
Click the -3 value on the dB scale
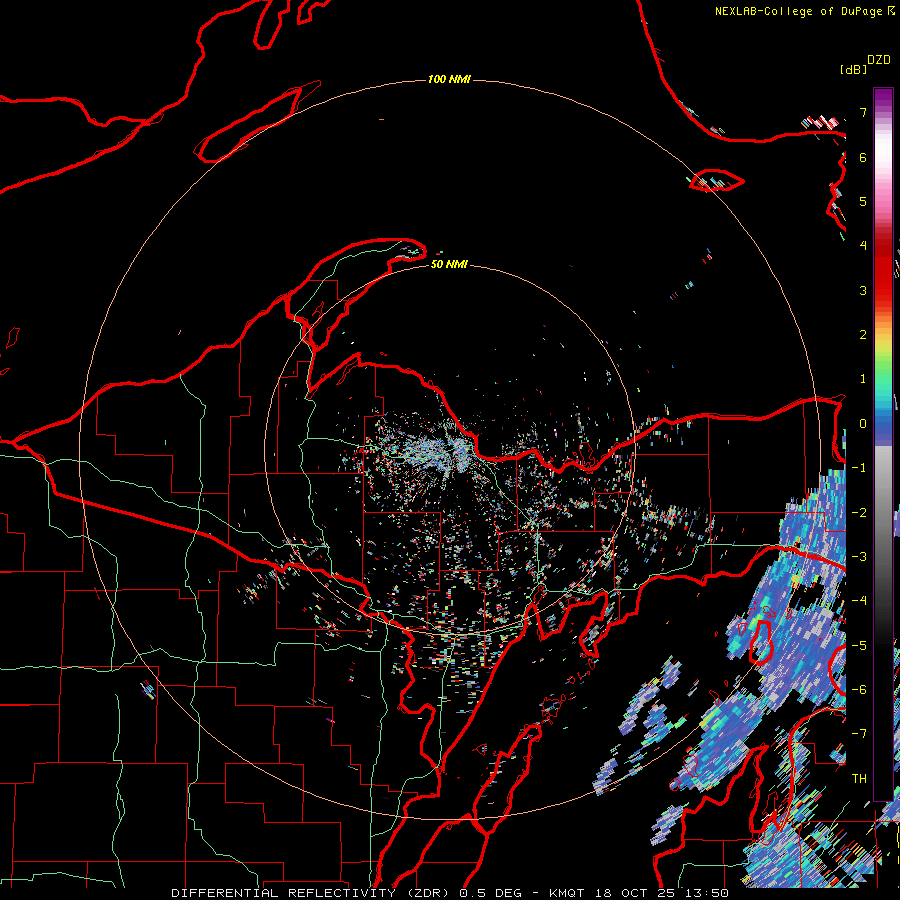tap(859, 556)
